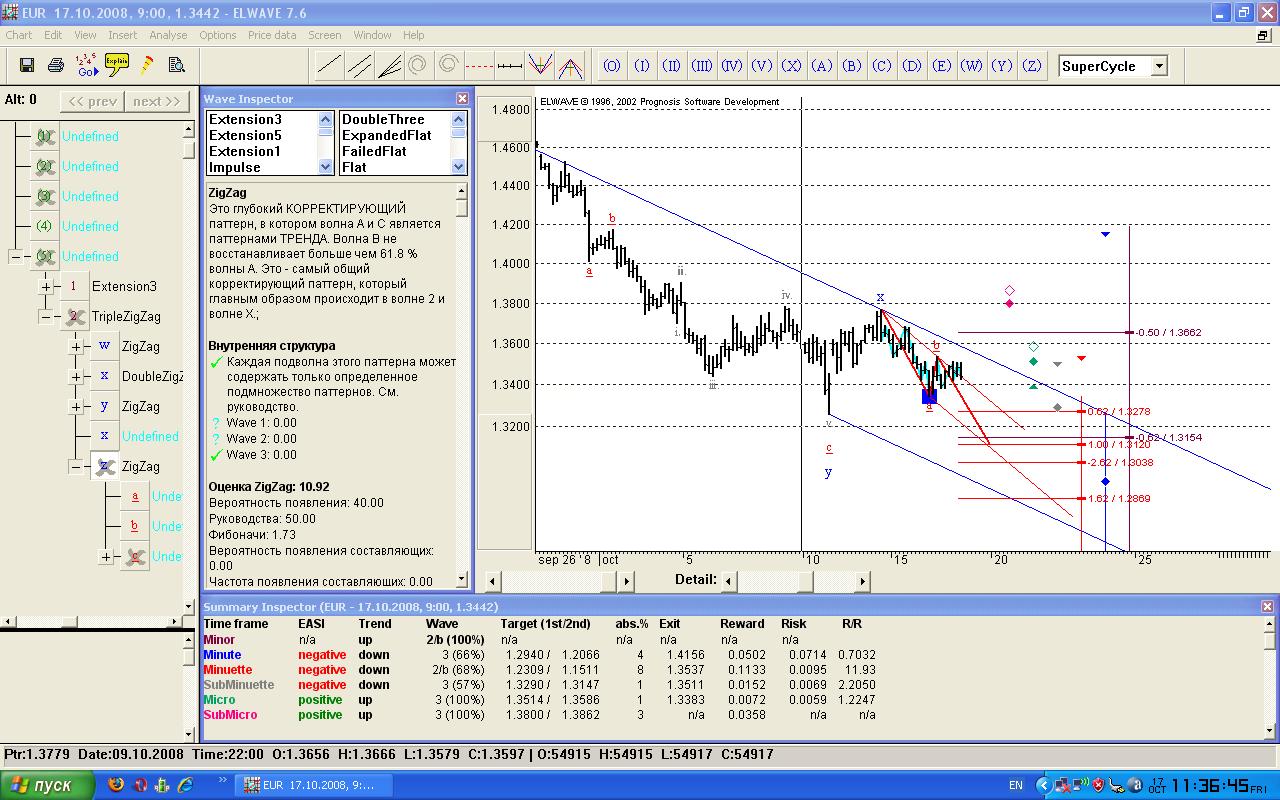The image size is (1280, 800).
Task: Open the Insert menu
Action: point(123,35)
